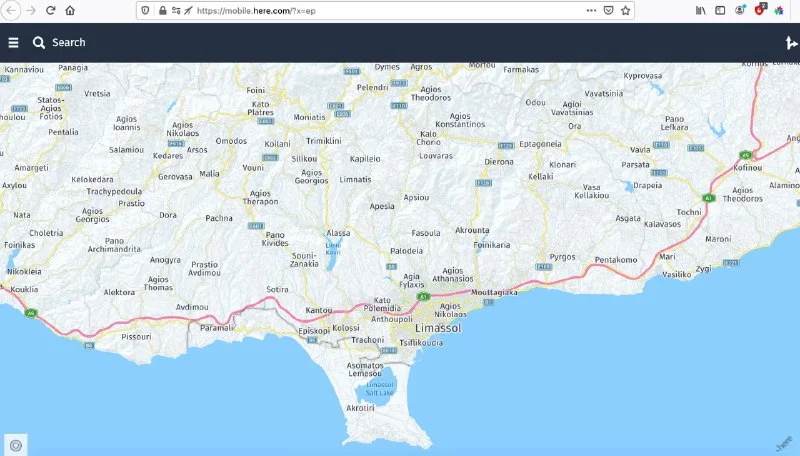This screenshot has width=800, height=456.
Task: Click the URL address bar
Action: coord(380,10)
